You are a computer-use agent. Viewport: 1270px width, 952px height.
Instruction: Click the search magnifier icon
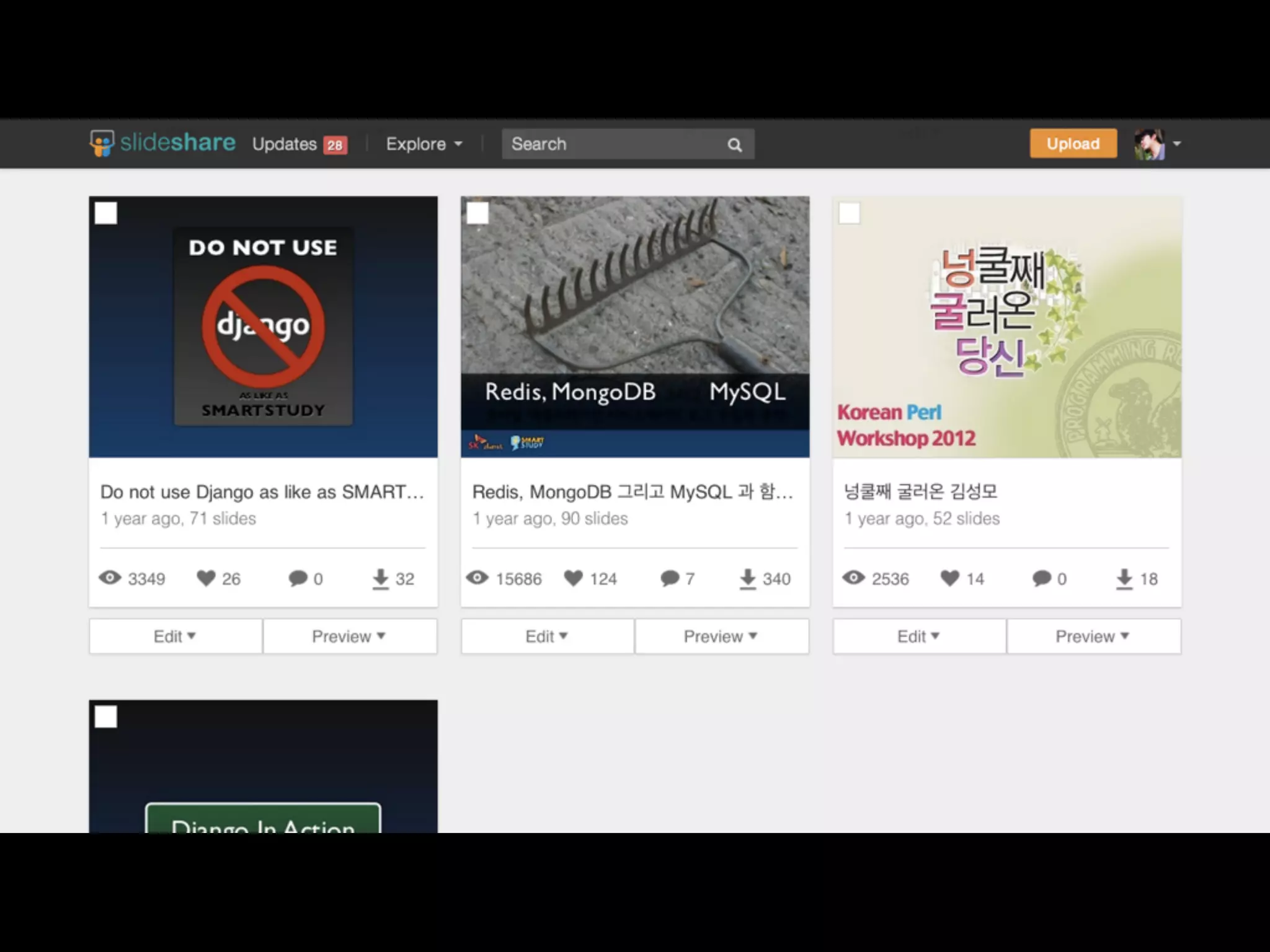coord(734,145)
